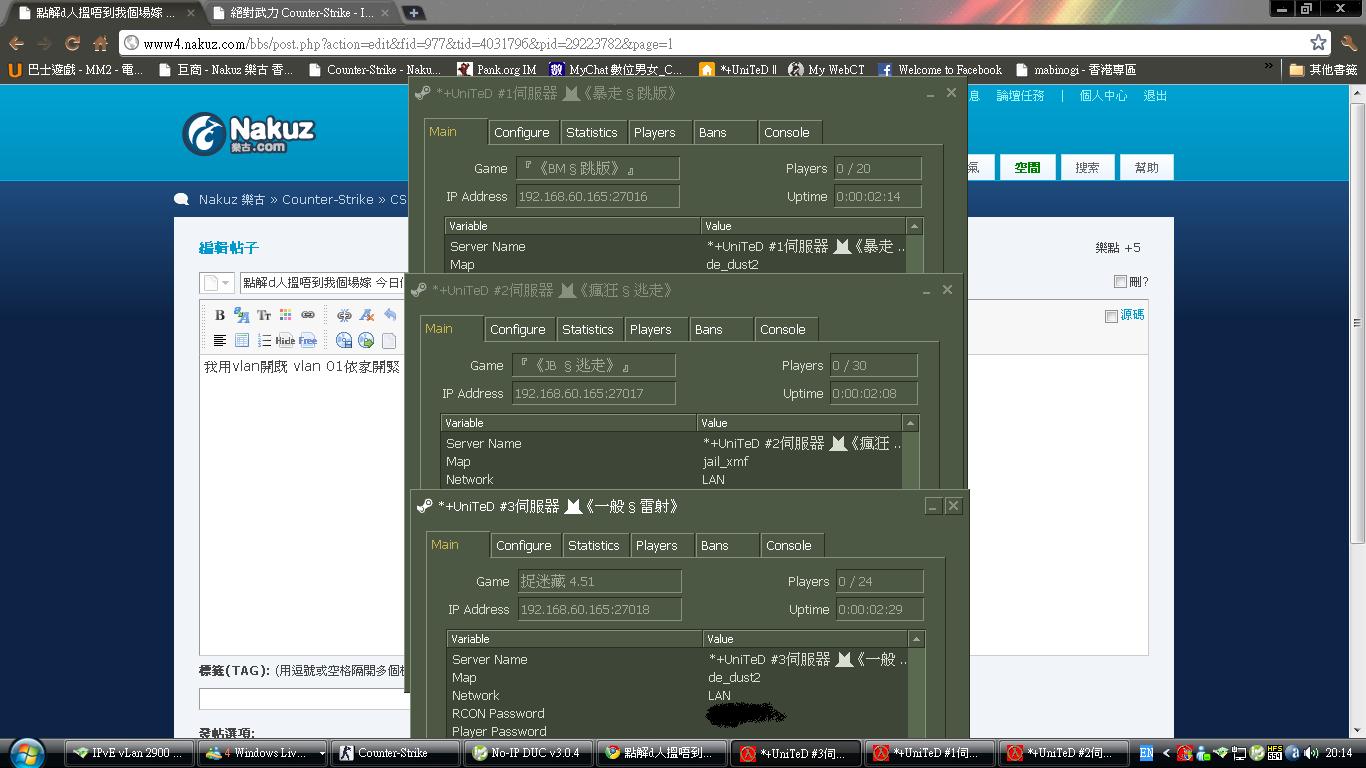Open Players tab in server #2 window

(650, 329)
